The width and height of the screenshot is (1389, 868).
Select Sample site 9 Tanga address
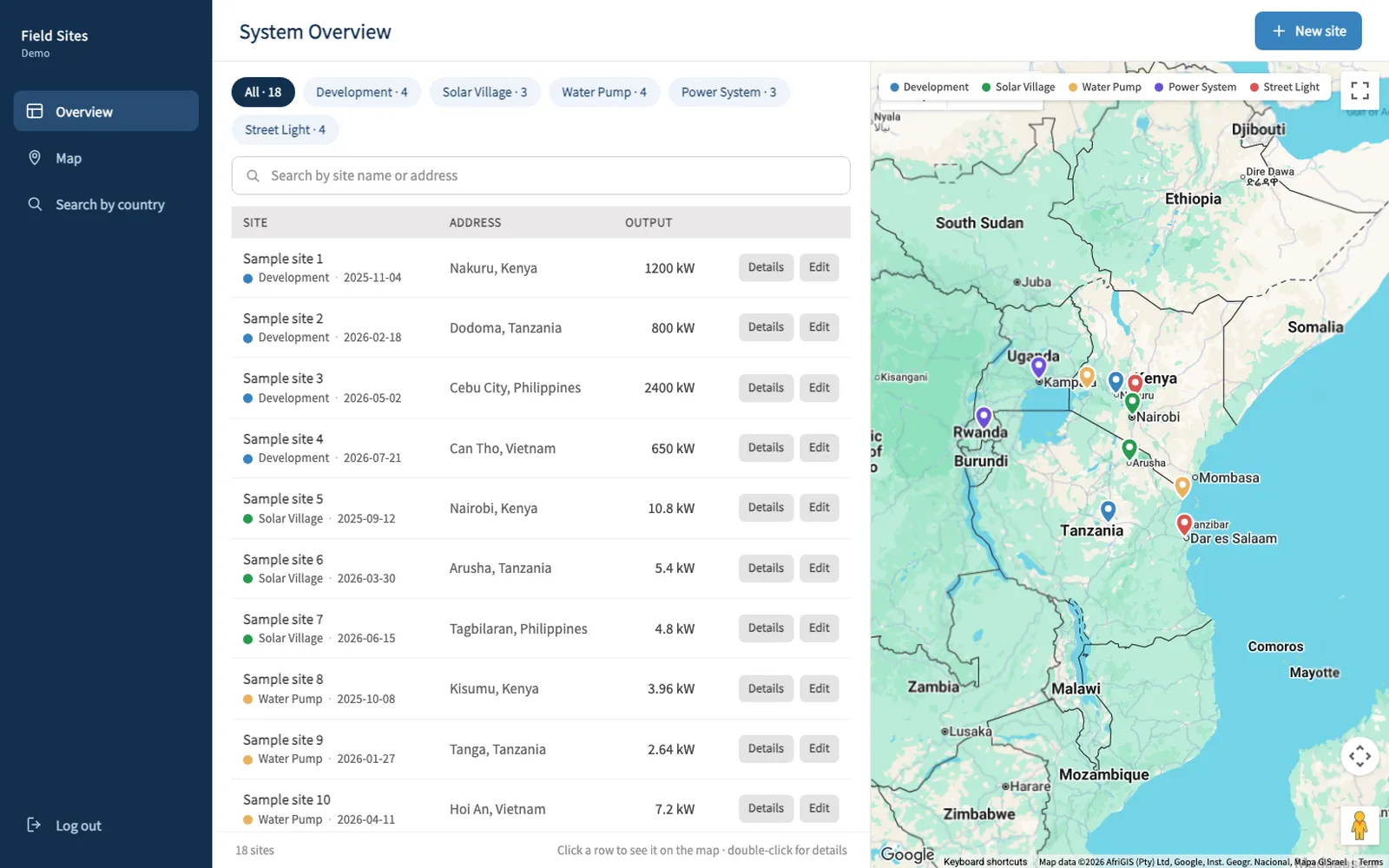[497, 749]
